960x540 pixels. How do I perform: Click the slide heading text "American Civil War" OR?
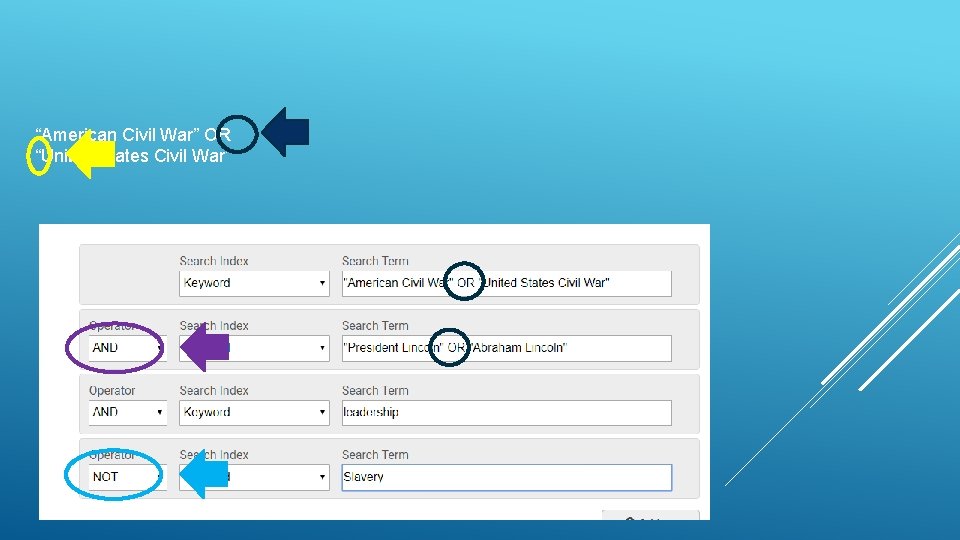click(133, 135)
